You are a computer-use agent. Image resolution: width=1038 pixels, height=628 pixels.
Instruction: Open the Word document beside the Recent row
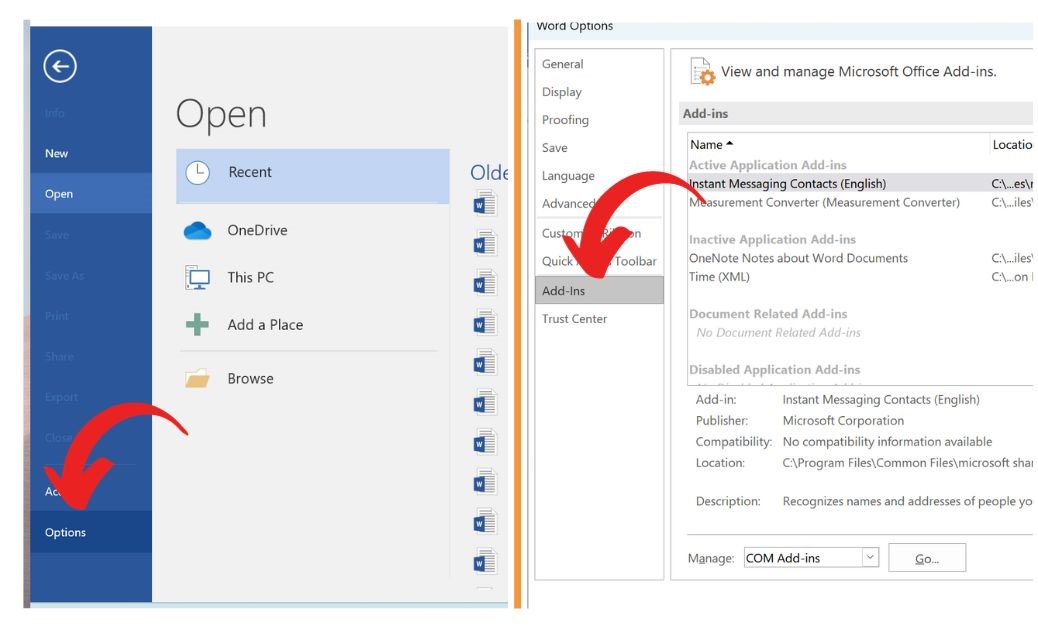tap(485, 204)
